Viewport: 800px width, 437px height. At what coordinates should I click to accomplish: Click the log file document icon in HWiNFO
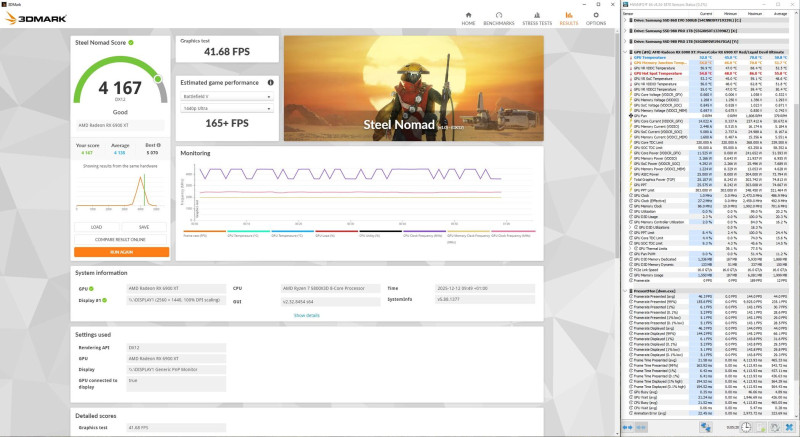(x=761, y=427)
